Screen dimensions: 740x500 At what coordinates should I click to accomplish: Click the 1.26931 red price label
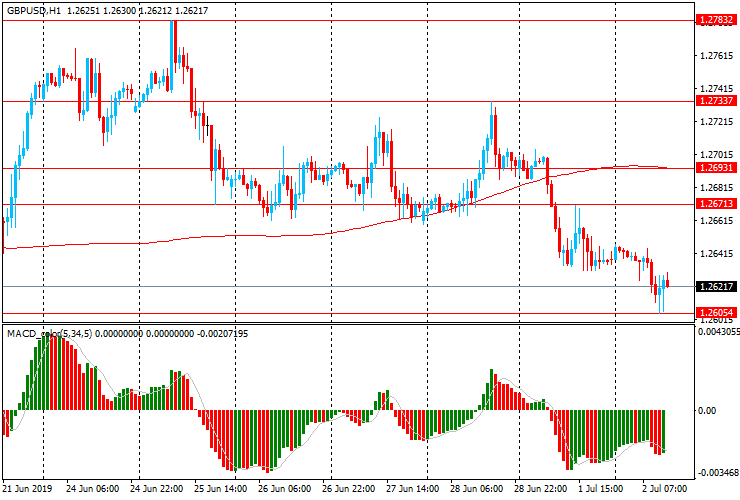[x=716, y=168]
